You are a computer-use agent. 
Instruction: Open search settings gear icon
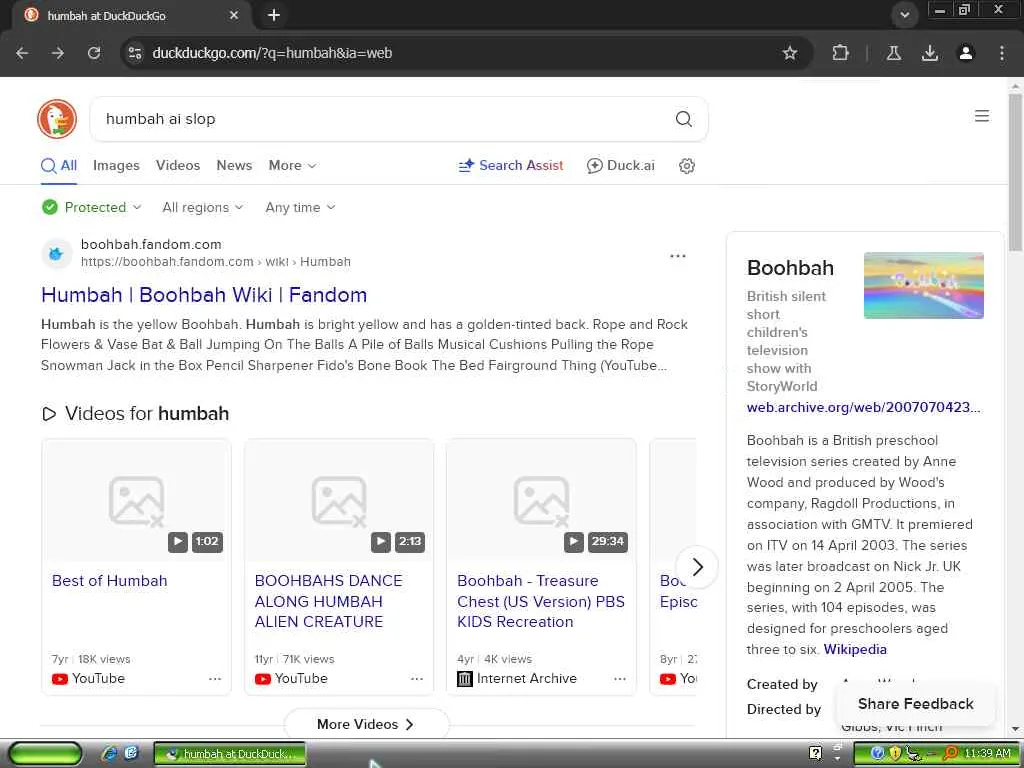pos(686,166)
